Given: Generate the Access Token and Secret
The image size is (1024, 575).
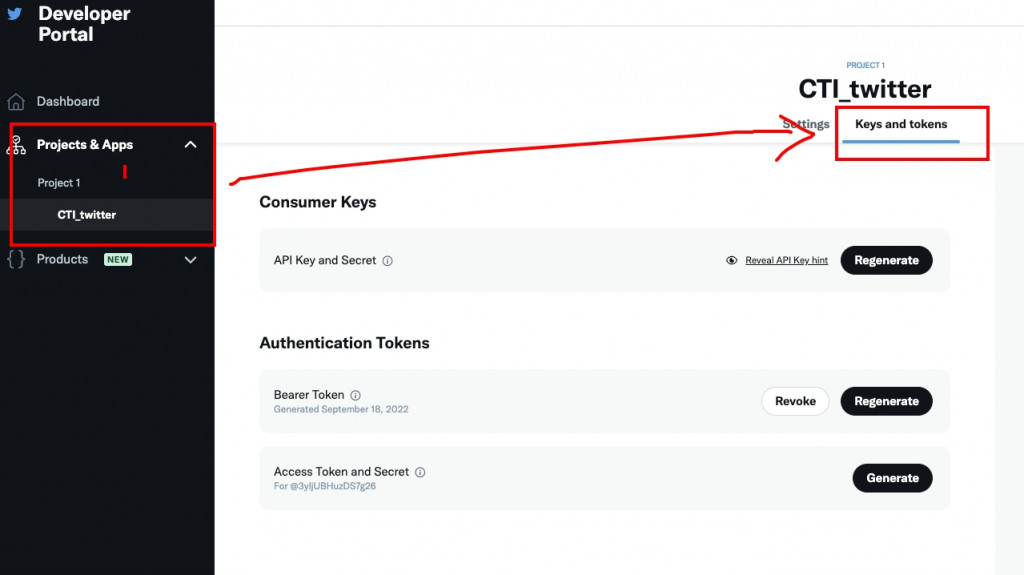Looking at the screenshot, I should [x=892, y=478].
